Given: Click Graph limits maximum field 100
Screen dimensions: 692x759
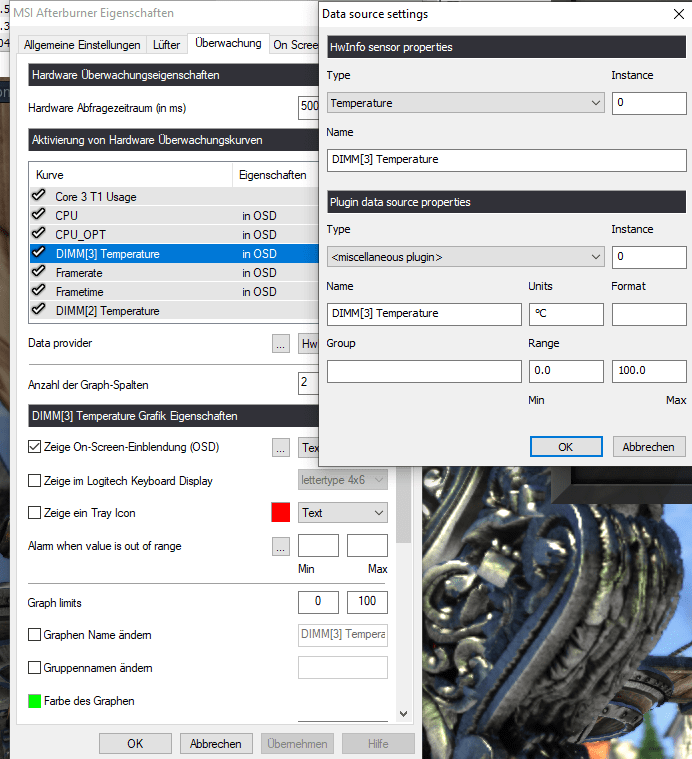Looking at the screenshot, I should tap(367, 602).
